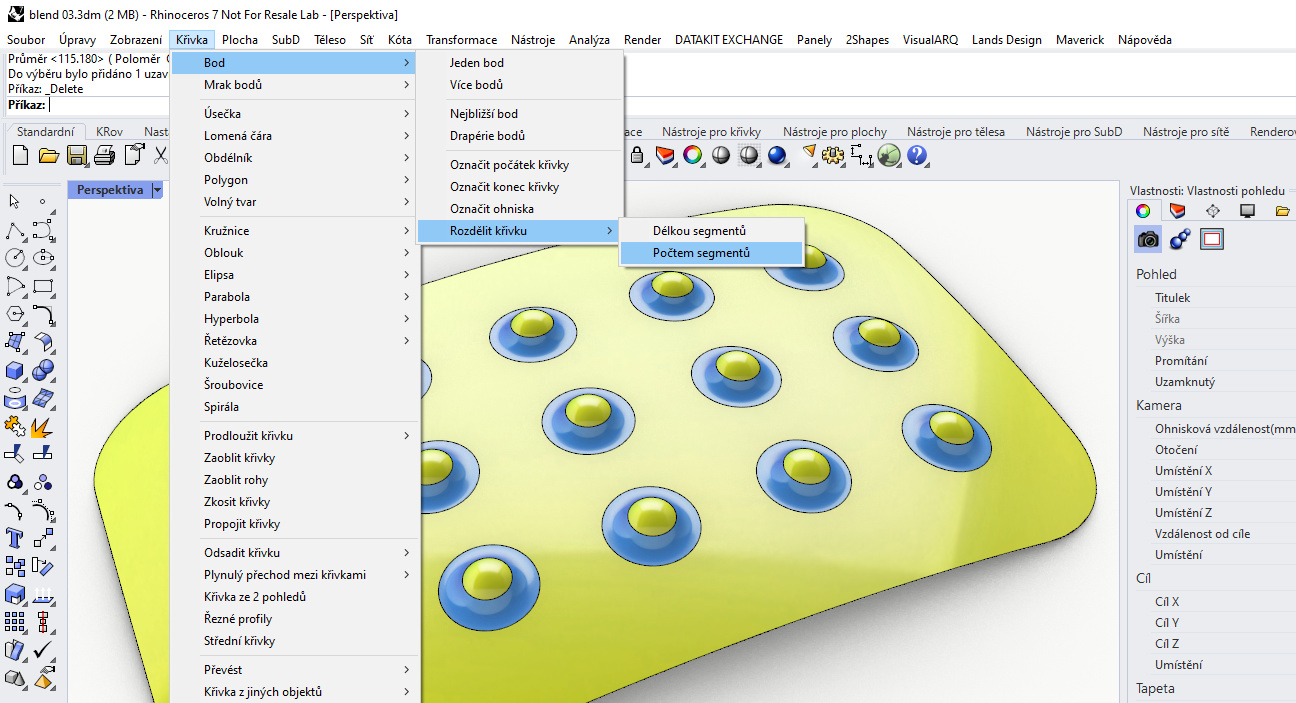Switch to the Nástroje pro plochy toolbar tab
1296x703 pixels.
click(835, 132)
